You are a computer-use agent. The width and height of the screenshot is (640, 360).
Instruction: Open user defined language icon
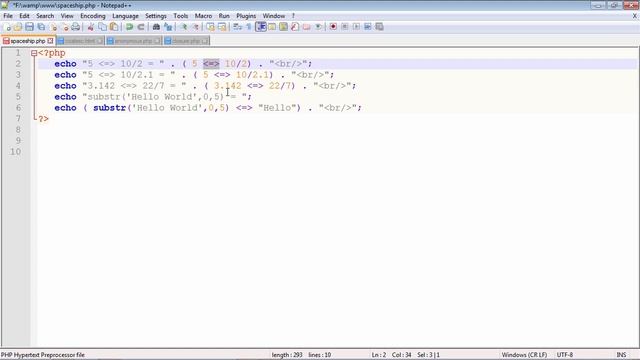pos(272,27)
